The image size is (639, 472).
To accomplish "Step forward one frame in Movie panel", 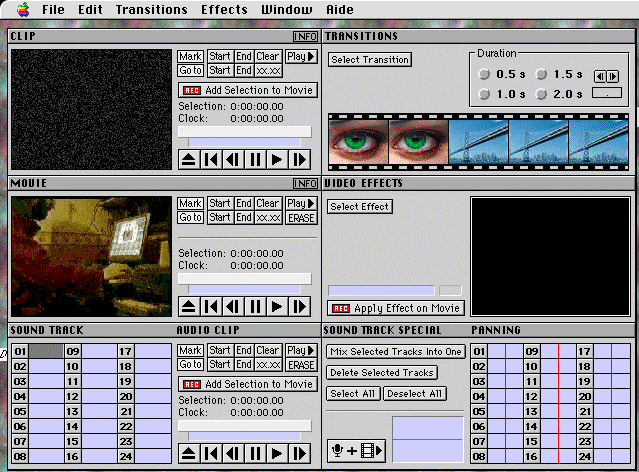I will click(x=300, y=307).
